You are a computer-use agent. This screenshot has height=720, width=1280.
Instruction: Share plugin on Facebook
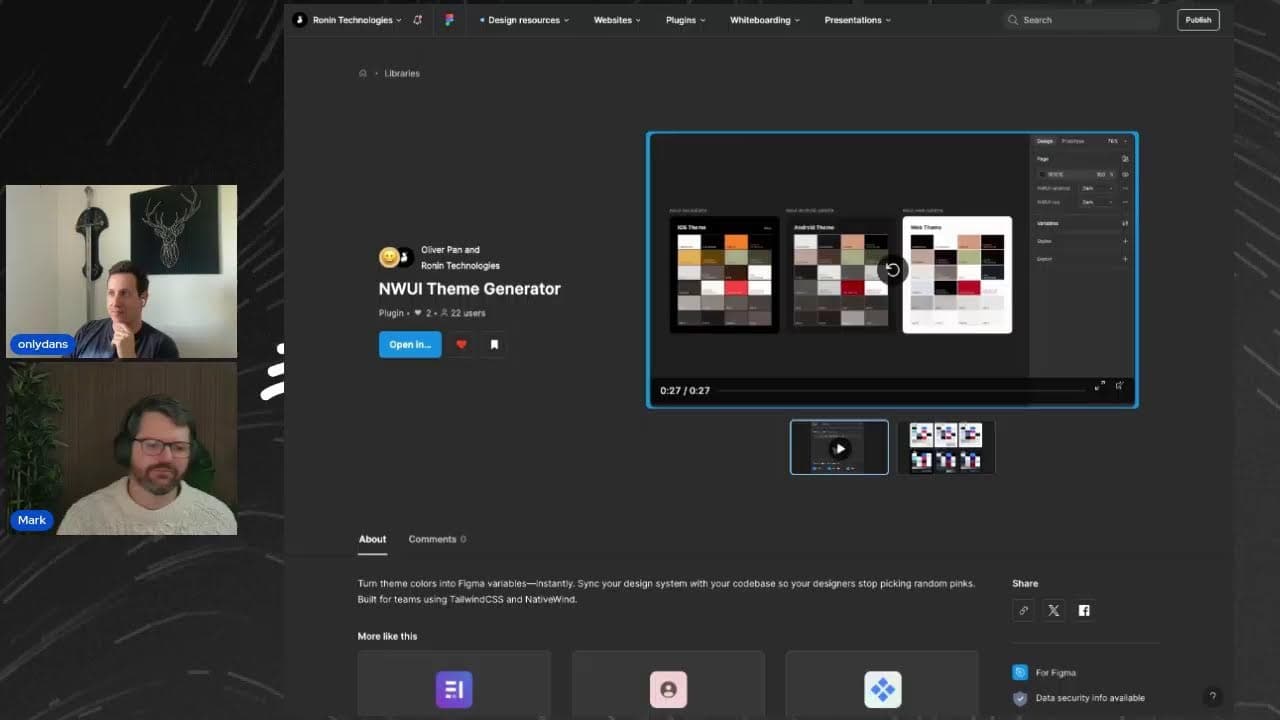pyautogui.click(x=1084, y=610)
